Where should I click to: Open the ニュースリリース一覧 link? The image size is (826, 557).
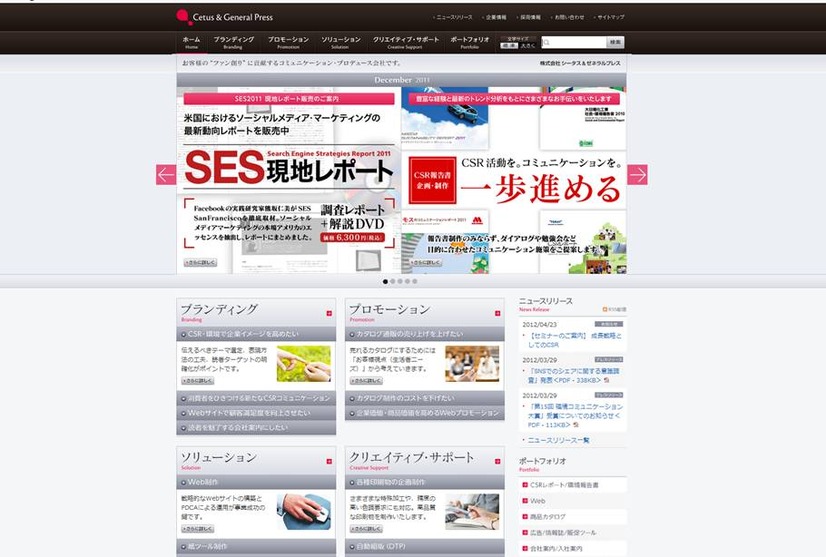(x=558, y=440)
